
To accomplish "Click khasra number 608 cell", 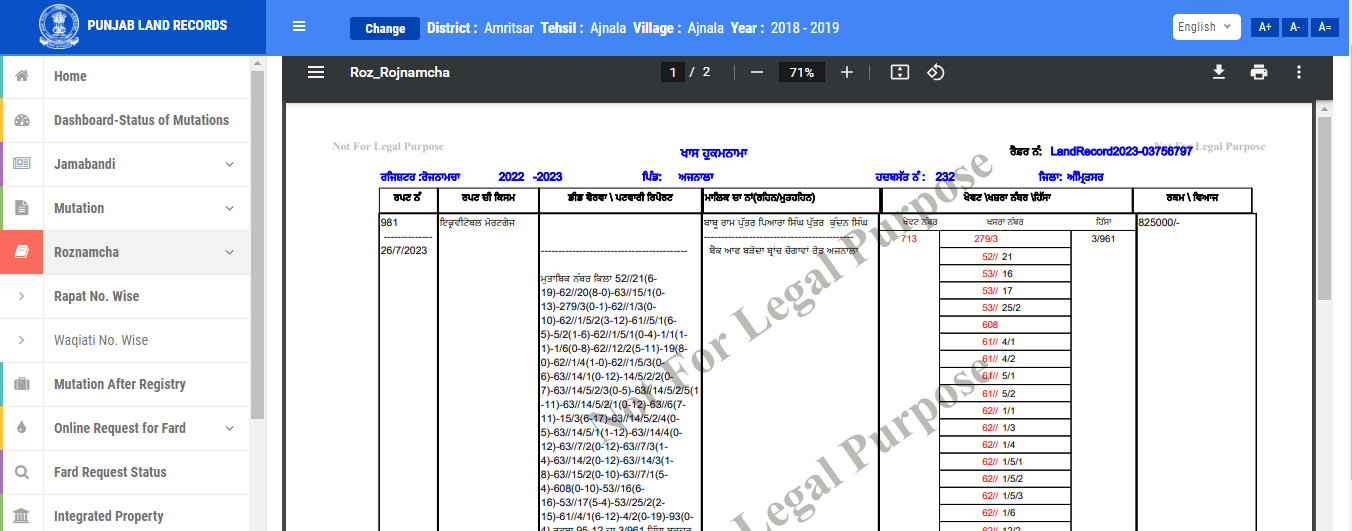I will tap(1004, 324).
